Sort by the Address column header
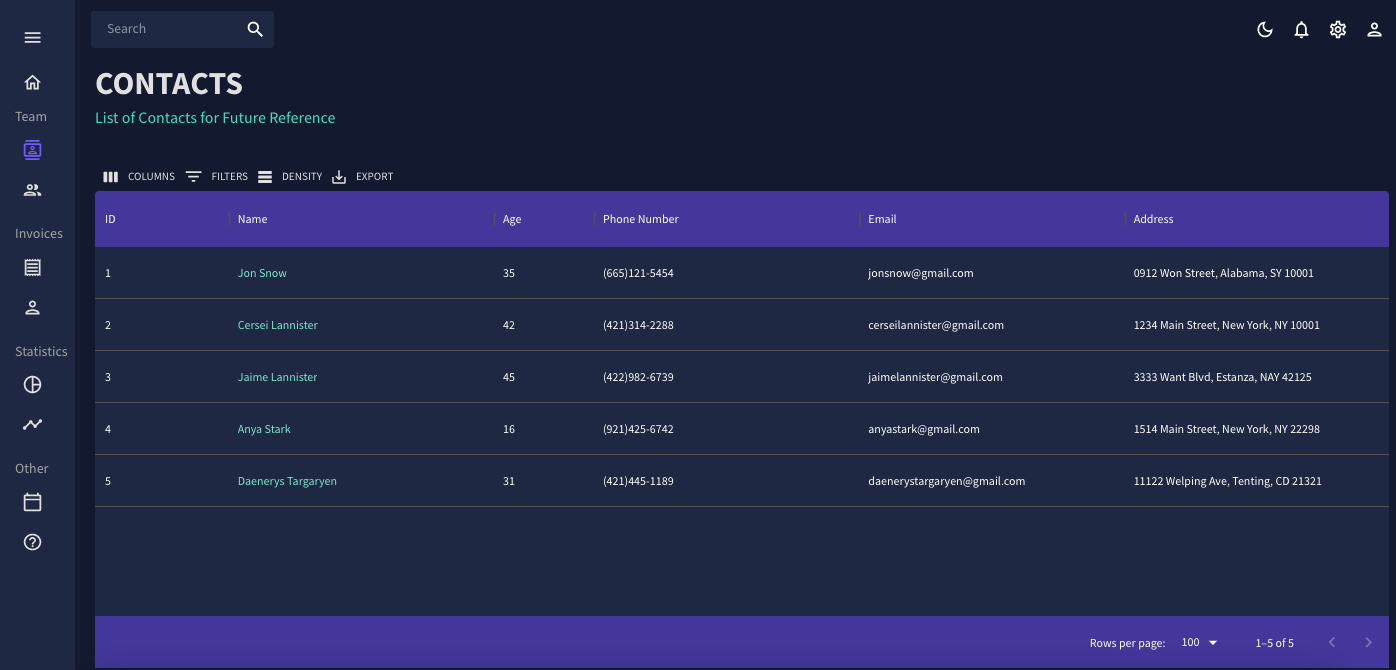The width and height of the screenshot is (1396, 670). 1153,219
